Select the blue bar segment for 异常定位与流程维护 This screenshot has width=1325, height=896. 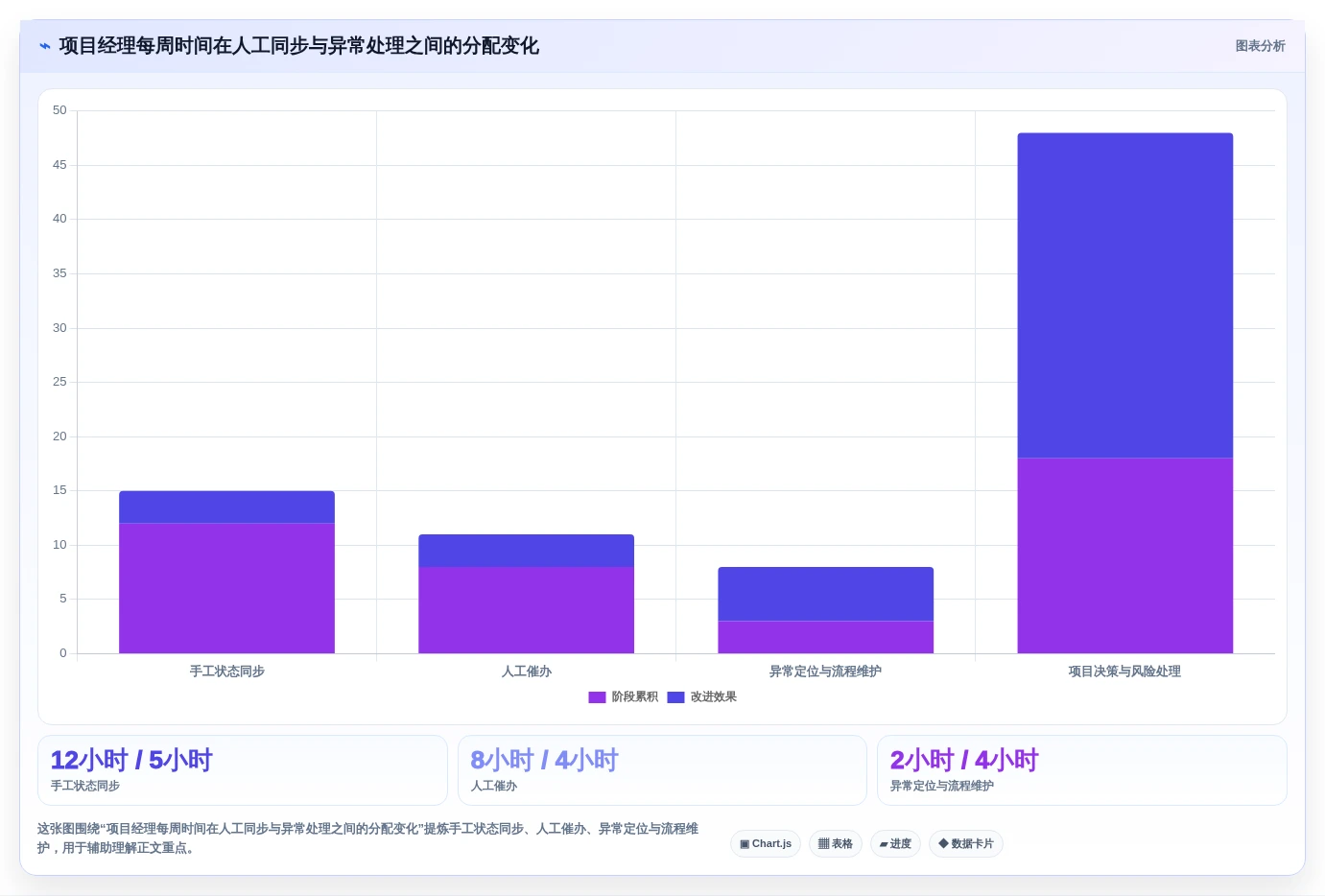pos(825,594)
